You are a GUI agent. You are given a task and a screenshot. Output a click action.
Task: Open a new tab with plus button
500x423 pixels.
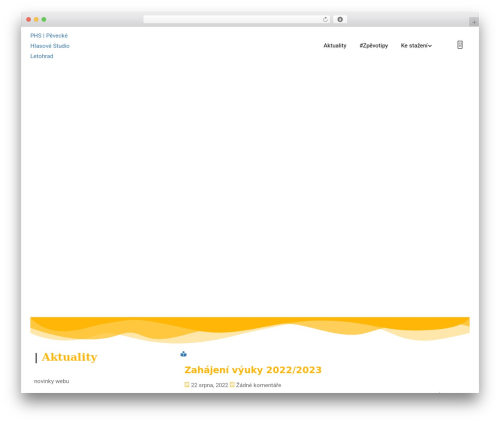(x=474, y=22)
